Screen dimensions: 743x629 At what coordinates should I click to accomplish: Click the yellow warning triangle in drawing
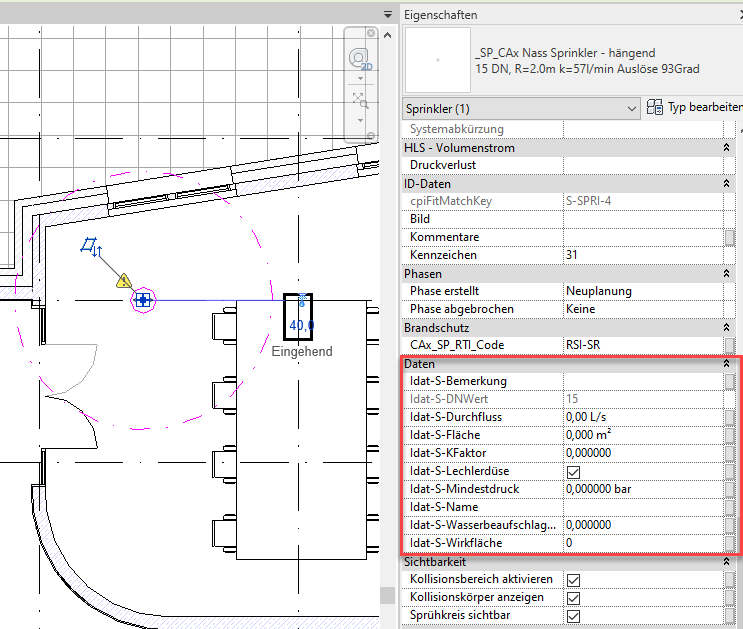click(124, 281)
